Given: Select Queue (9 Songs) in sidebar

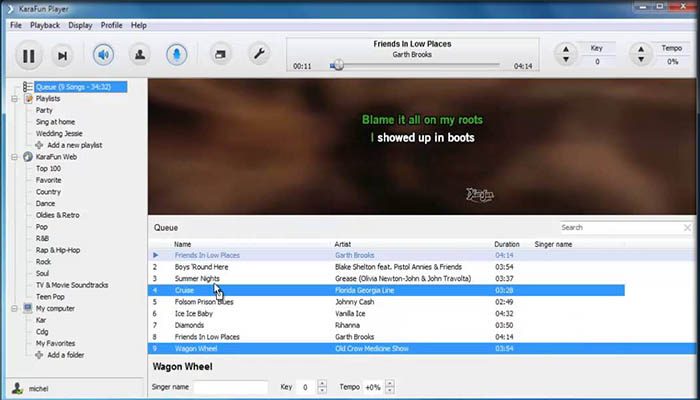Looking at the screenshot, I should [x=81, y=87].
